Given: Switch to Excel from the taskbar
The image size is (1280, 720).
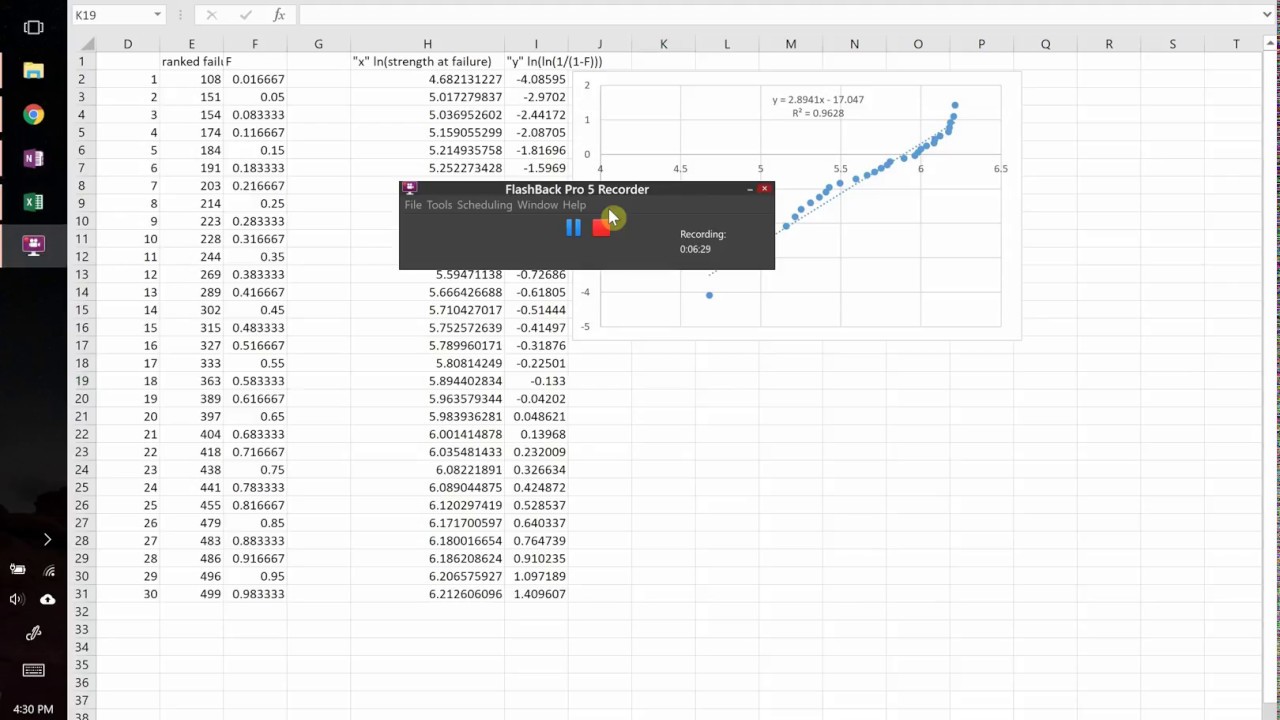Looking at the screenshot, I should pyautogui.click(x=33, y=202).
